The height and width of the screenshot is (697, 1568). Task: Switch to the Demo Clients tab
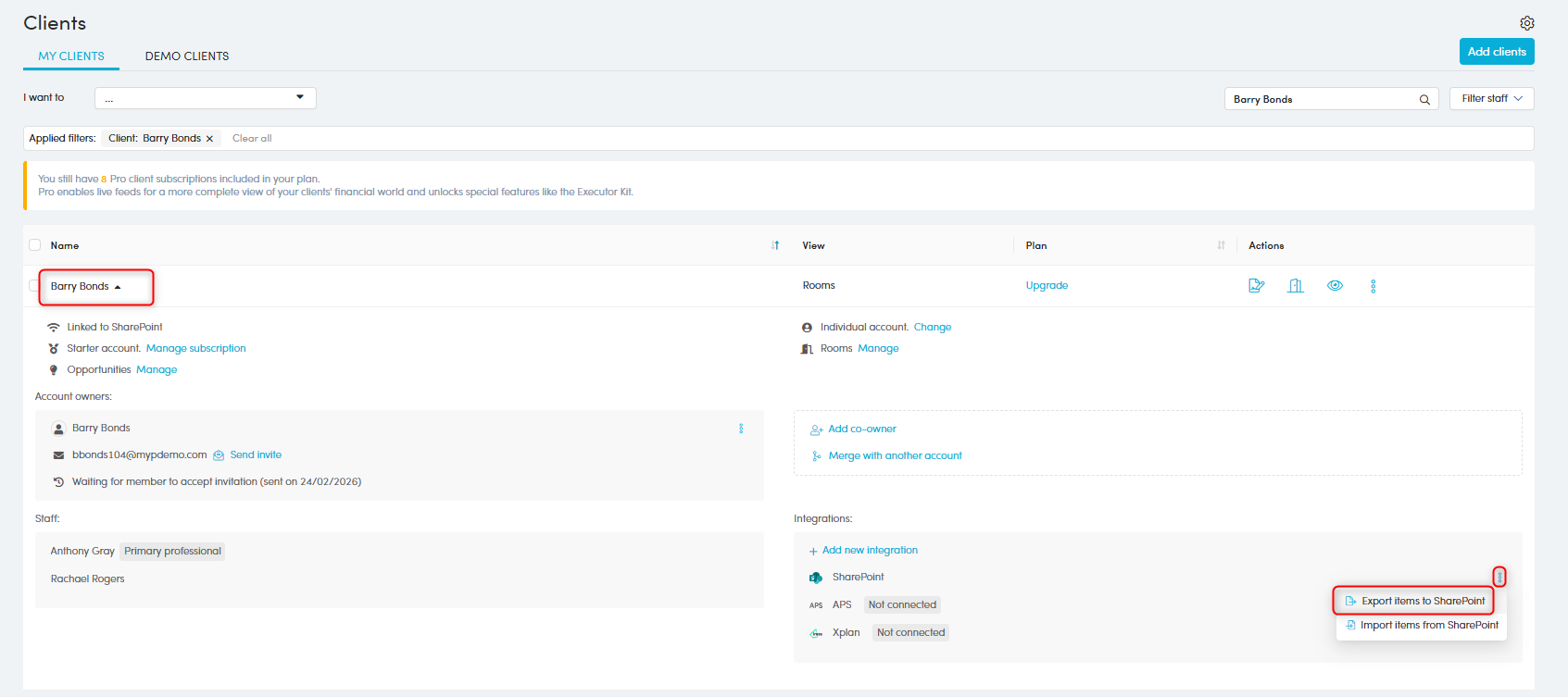[186, 56]
